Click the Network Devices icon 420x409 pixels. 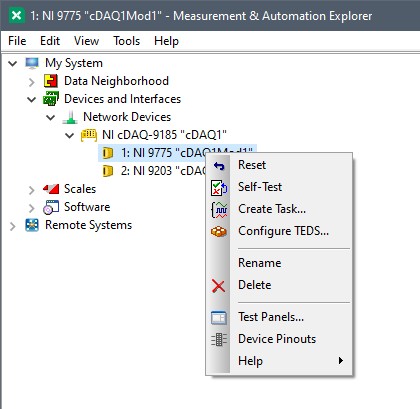[x=70, y=117]
